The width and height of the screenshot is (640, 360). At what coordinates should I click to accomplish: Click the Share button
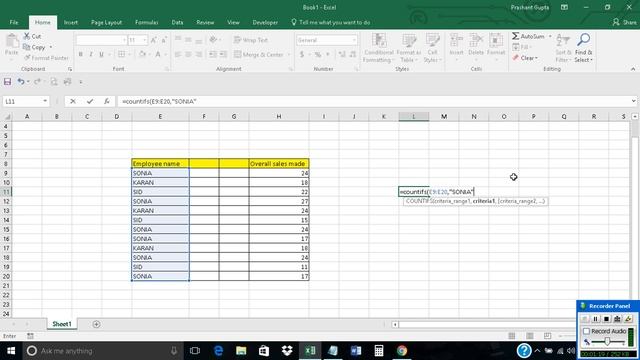(624, 22)
